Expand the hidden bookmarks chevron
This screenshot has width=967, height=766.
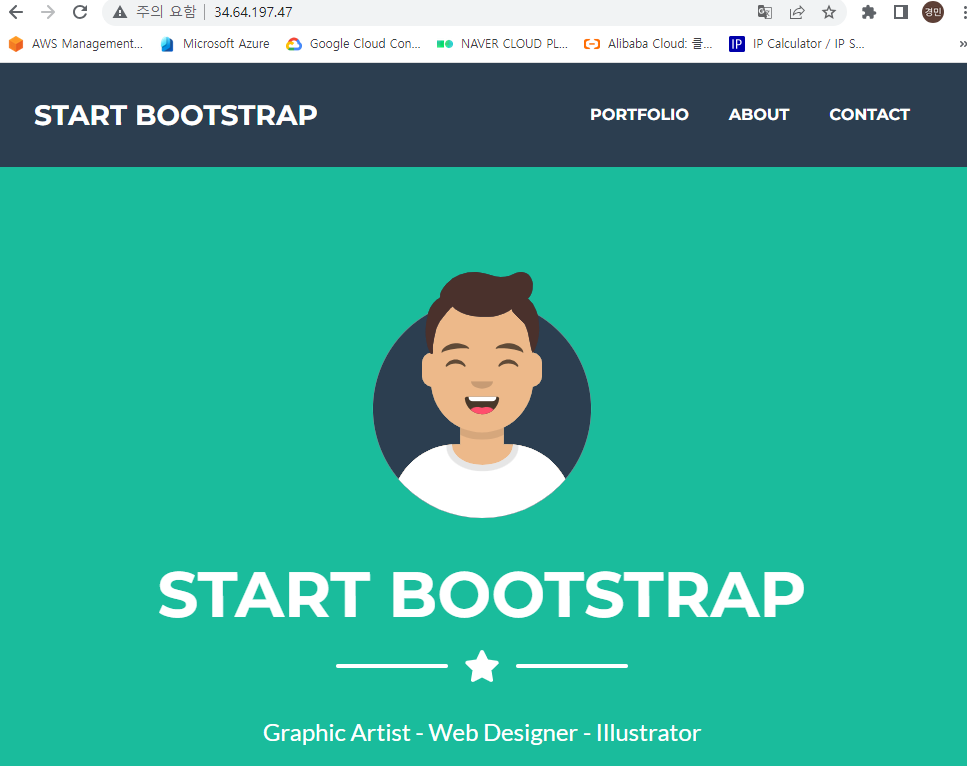click(x=962, y=44)
